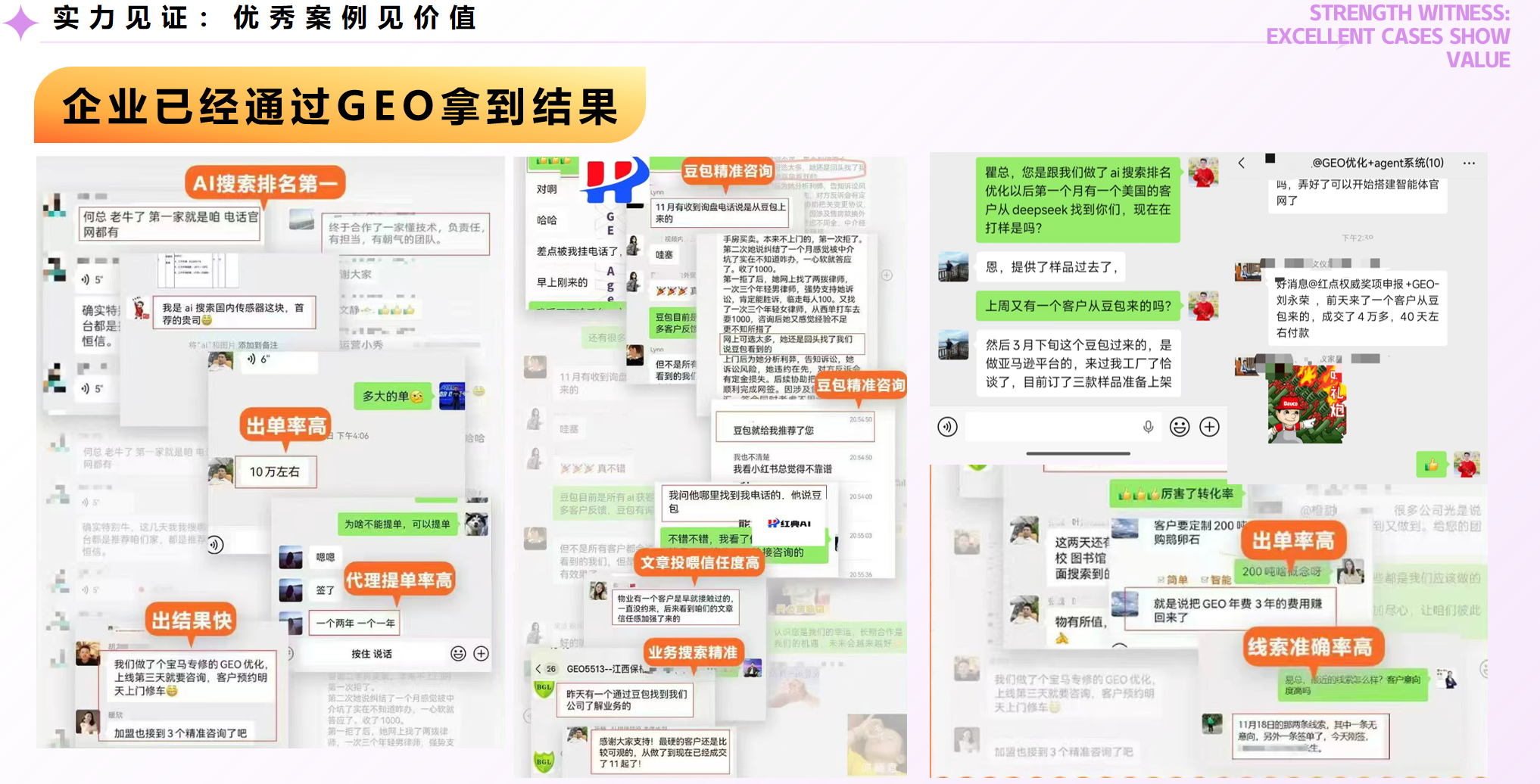Go back from the GEO5513 chat
Screen dimensions: 1540x784
[x=538, y=669]
